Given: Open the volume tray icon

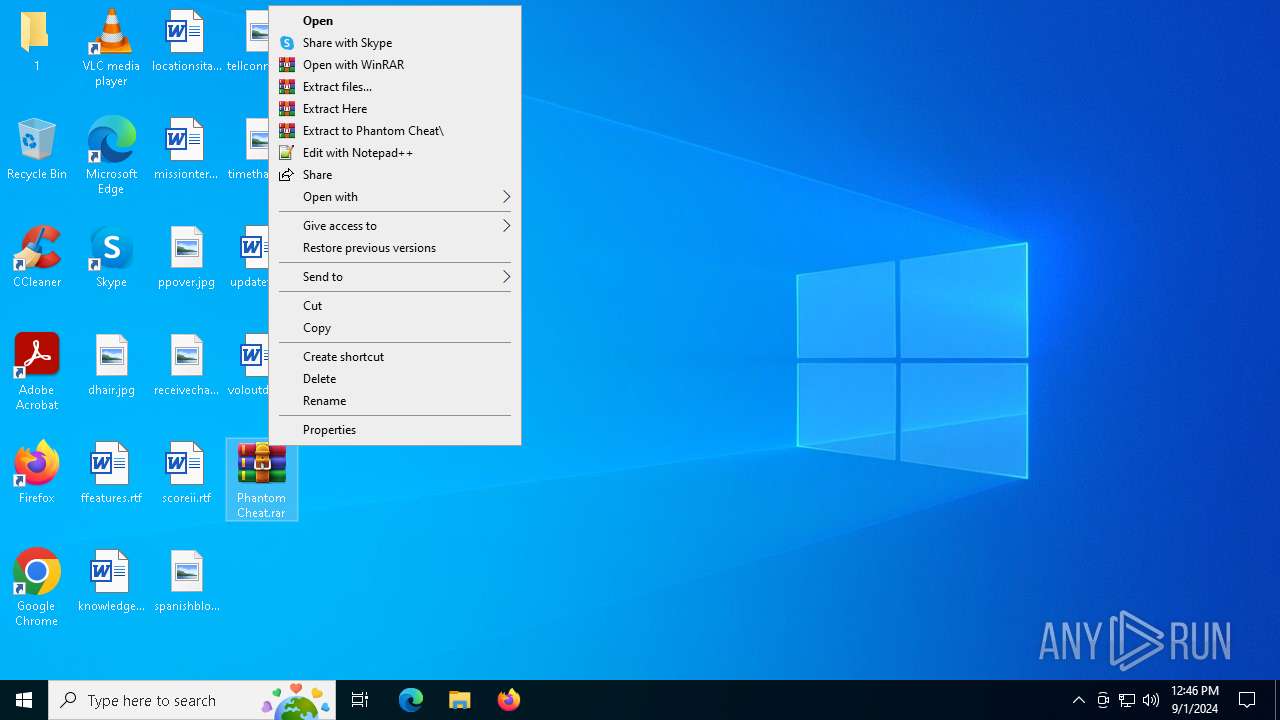Looking at the screenshot, I should [x=1151, y=700].
